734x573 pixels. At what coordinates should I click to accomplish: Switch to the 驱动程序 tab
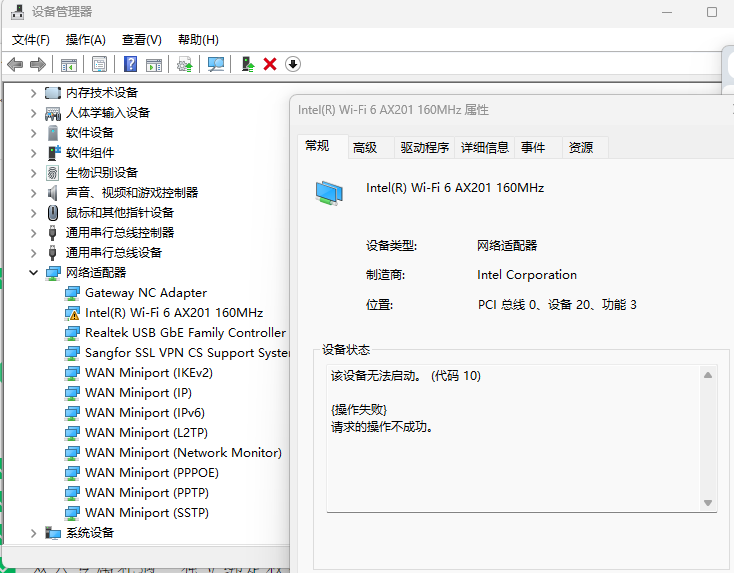coord(424,147)
